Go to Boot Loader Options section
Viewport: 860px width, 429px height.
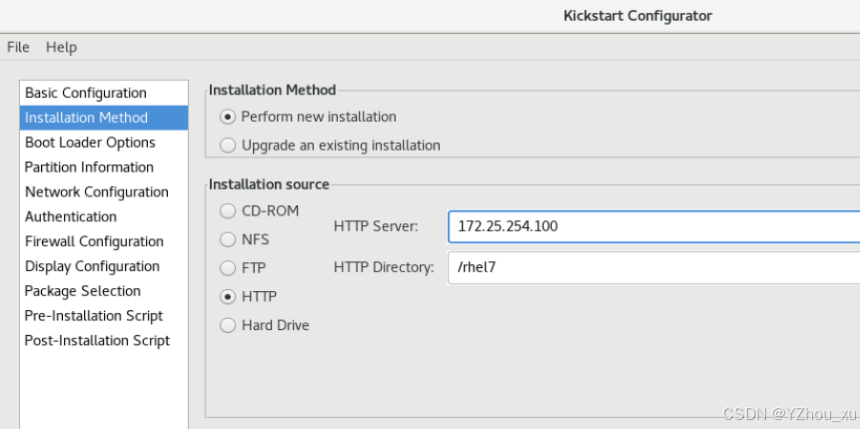coord(90,143)
